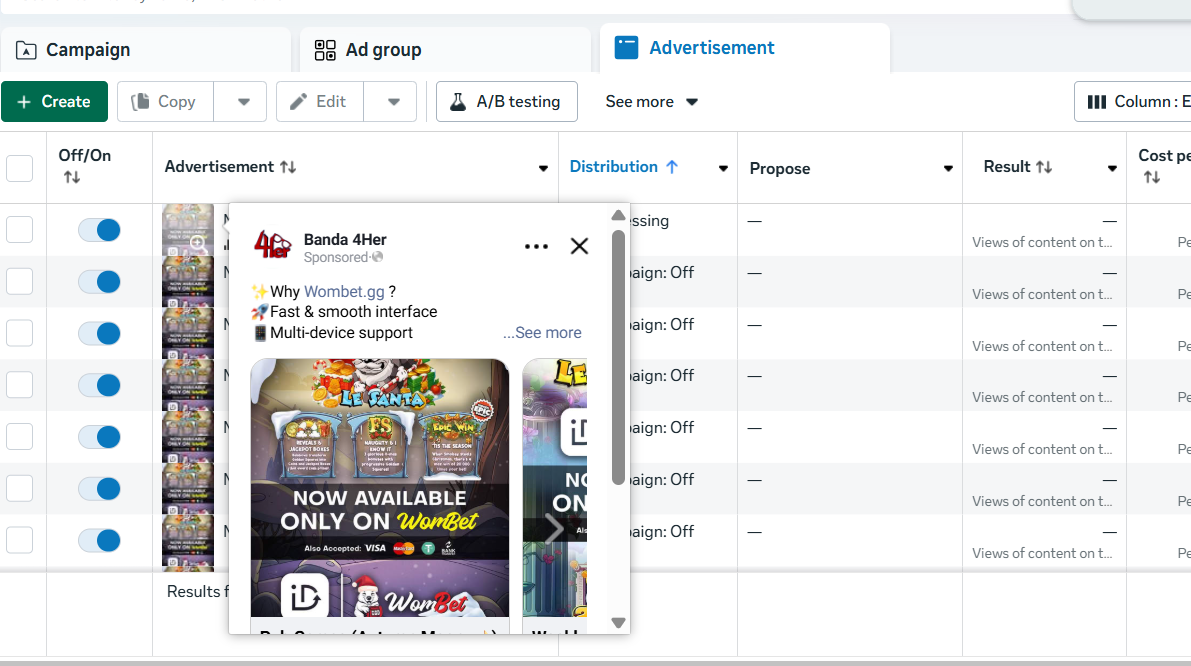Open A/B testing
The height and width of the screenshot is (666, 1191).
coord(507,102)
